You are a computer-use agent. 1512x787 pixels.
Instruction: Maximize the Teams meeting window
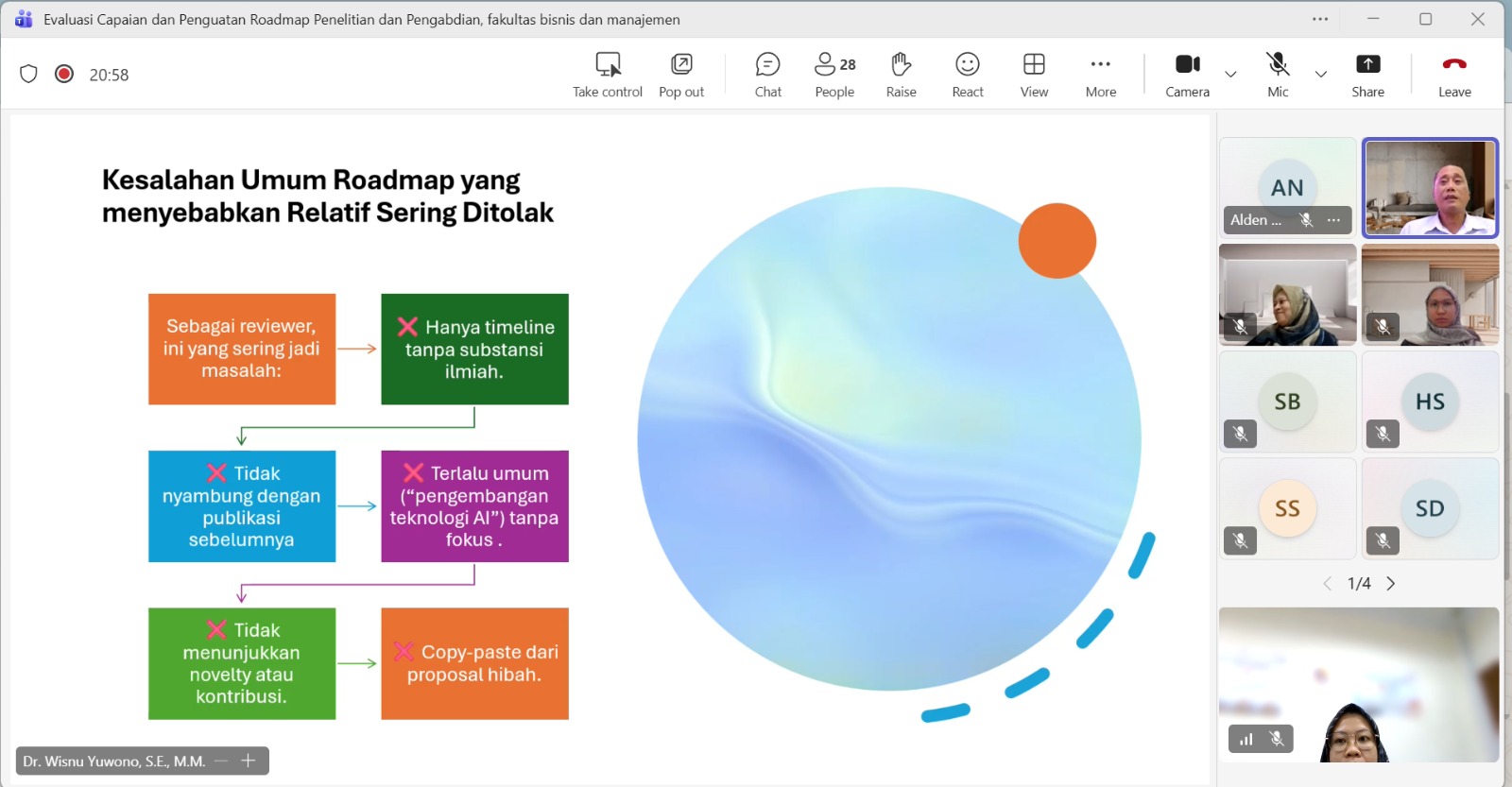click(x=1425, y=19)
